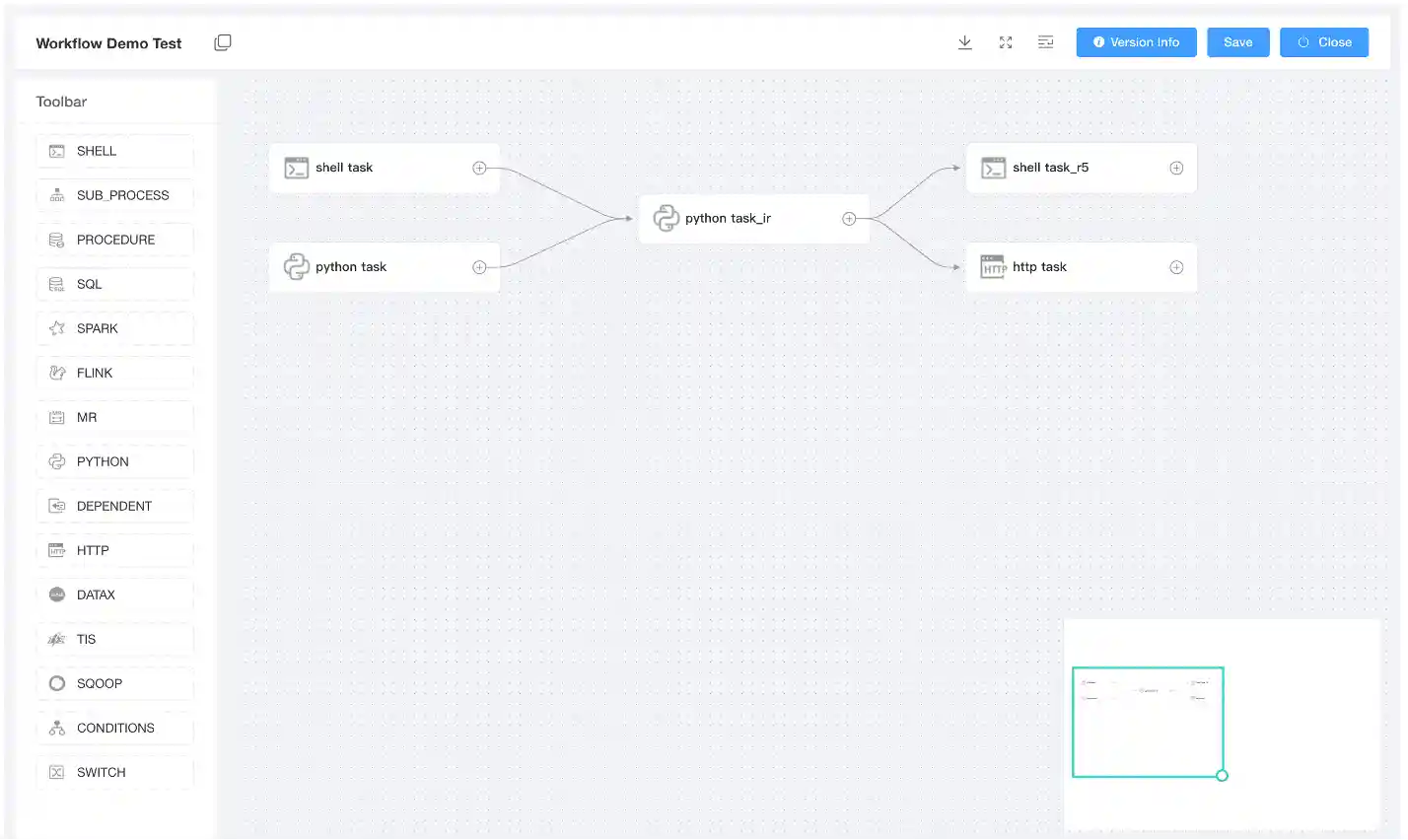Select the PYTHON task icon
Image resolution: width=1408 pixels, height=840 pixels.
pos(58,461)
